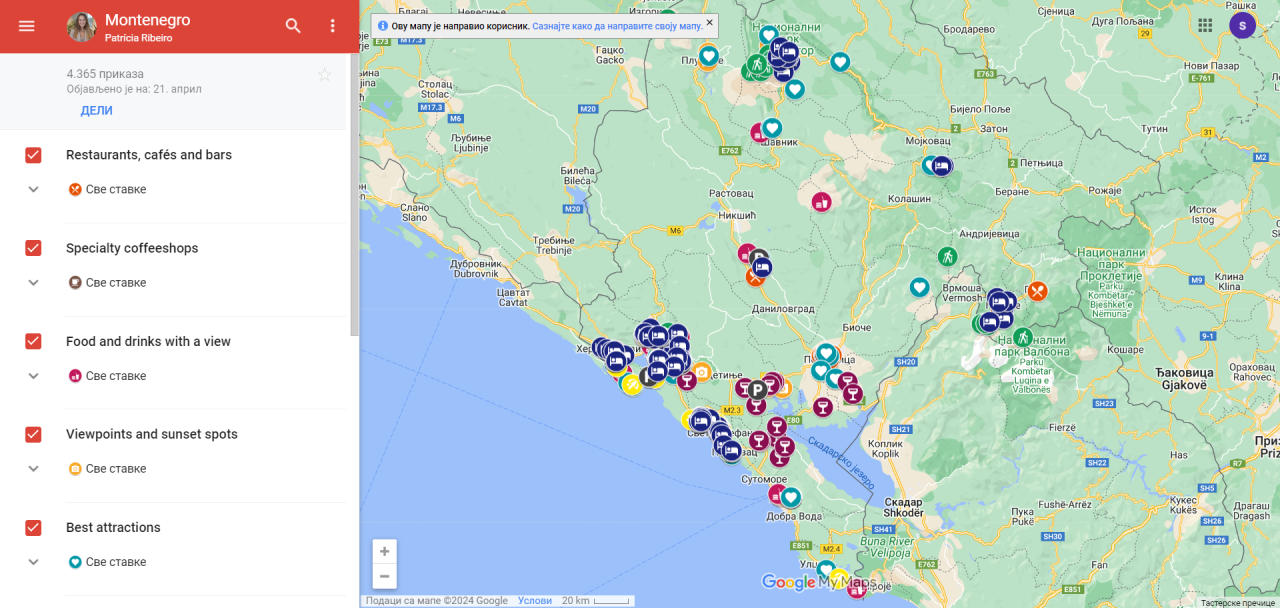Click the teal heart marker near Vermosh
The image size is (1280, 608).
(x=919, y=288)
